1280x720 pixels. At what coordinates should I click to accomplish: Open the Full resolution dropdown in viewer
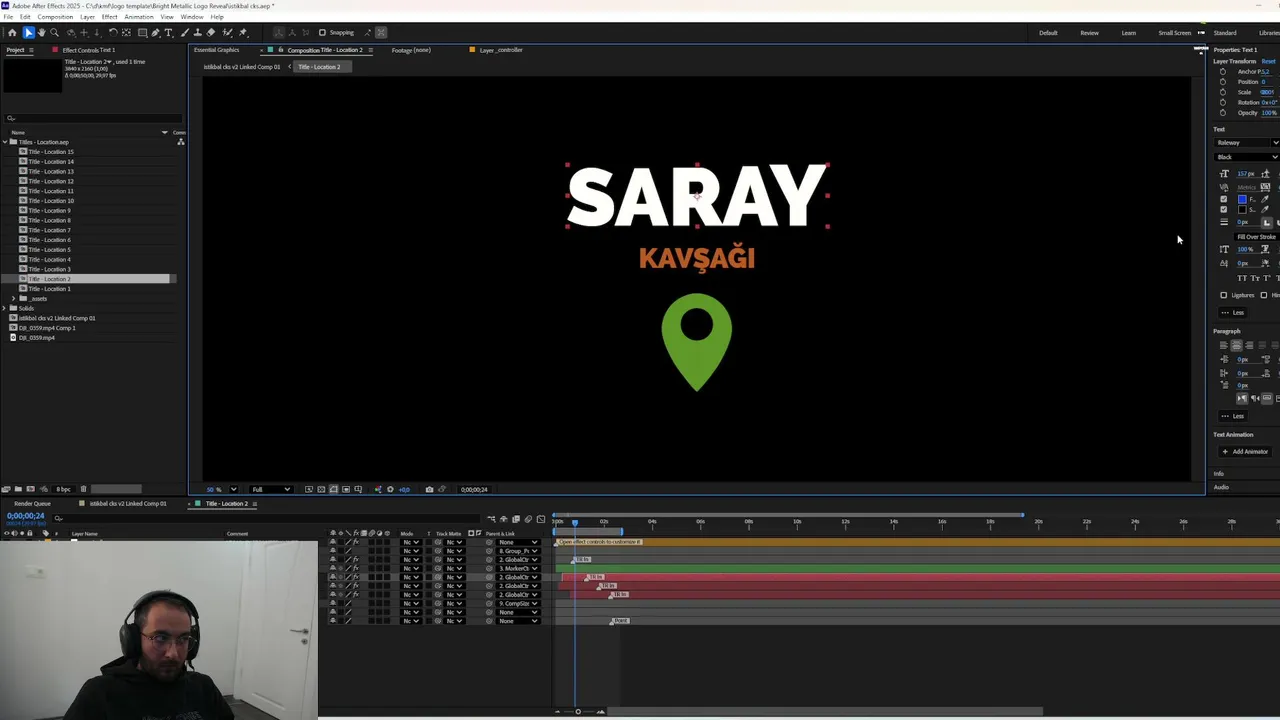(x=270, y=489)
